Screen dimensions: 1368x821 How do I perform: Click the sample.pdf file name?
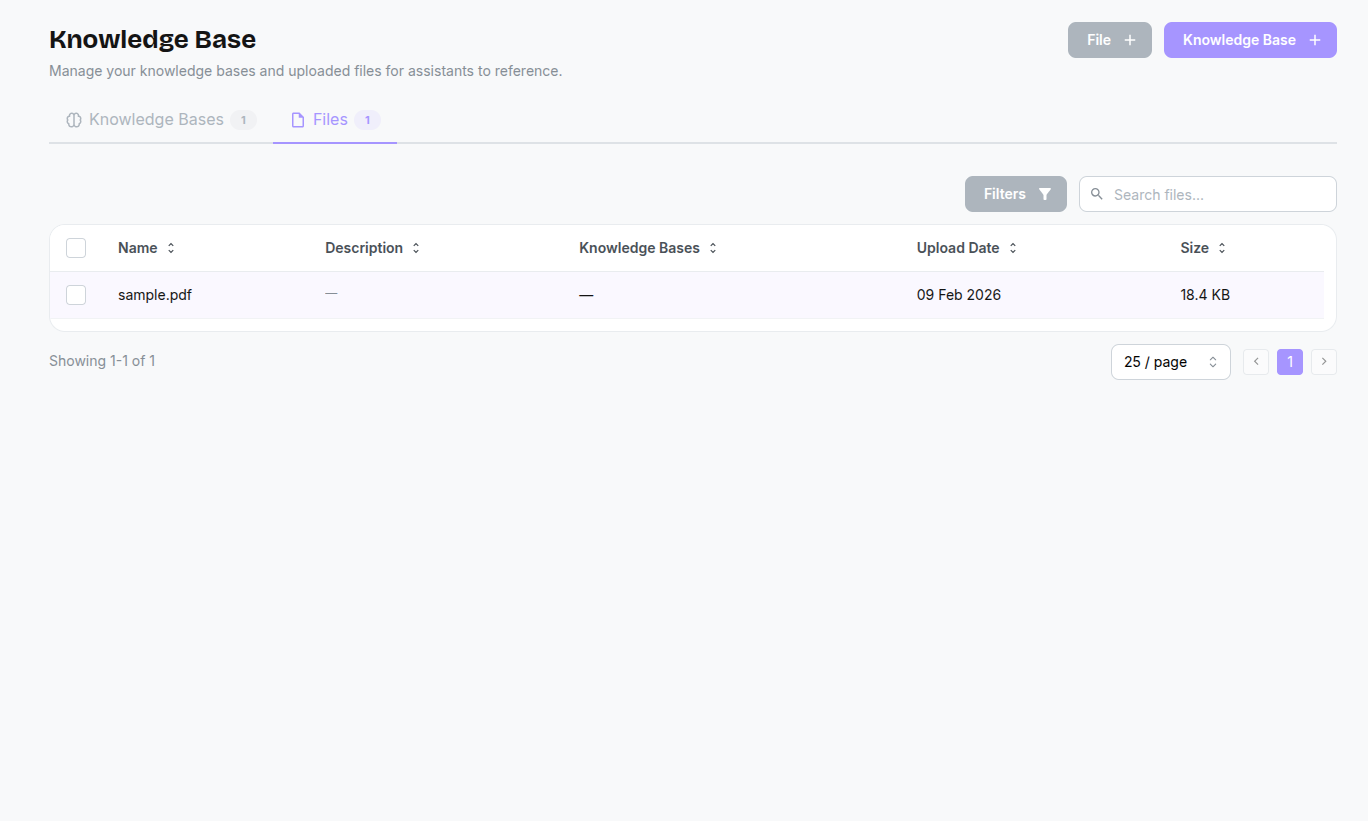pos(155,295)
